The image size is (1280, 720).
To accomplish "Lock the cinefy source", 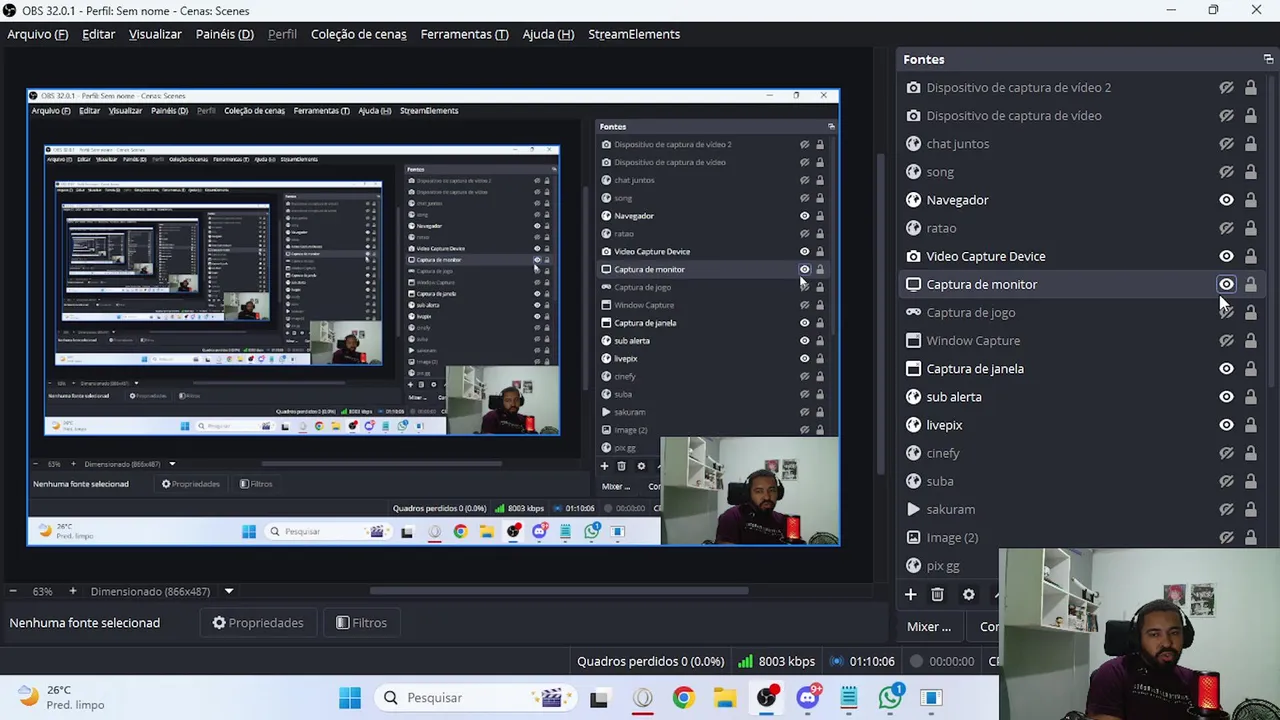I will [x=1250, y=453].
